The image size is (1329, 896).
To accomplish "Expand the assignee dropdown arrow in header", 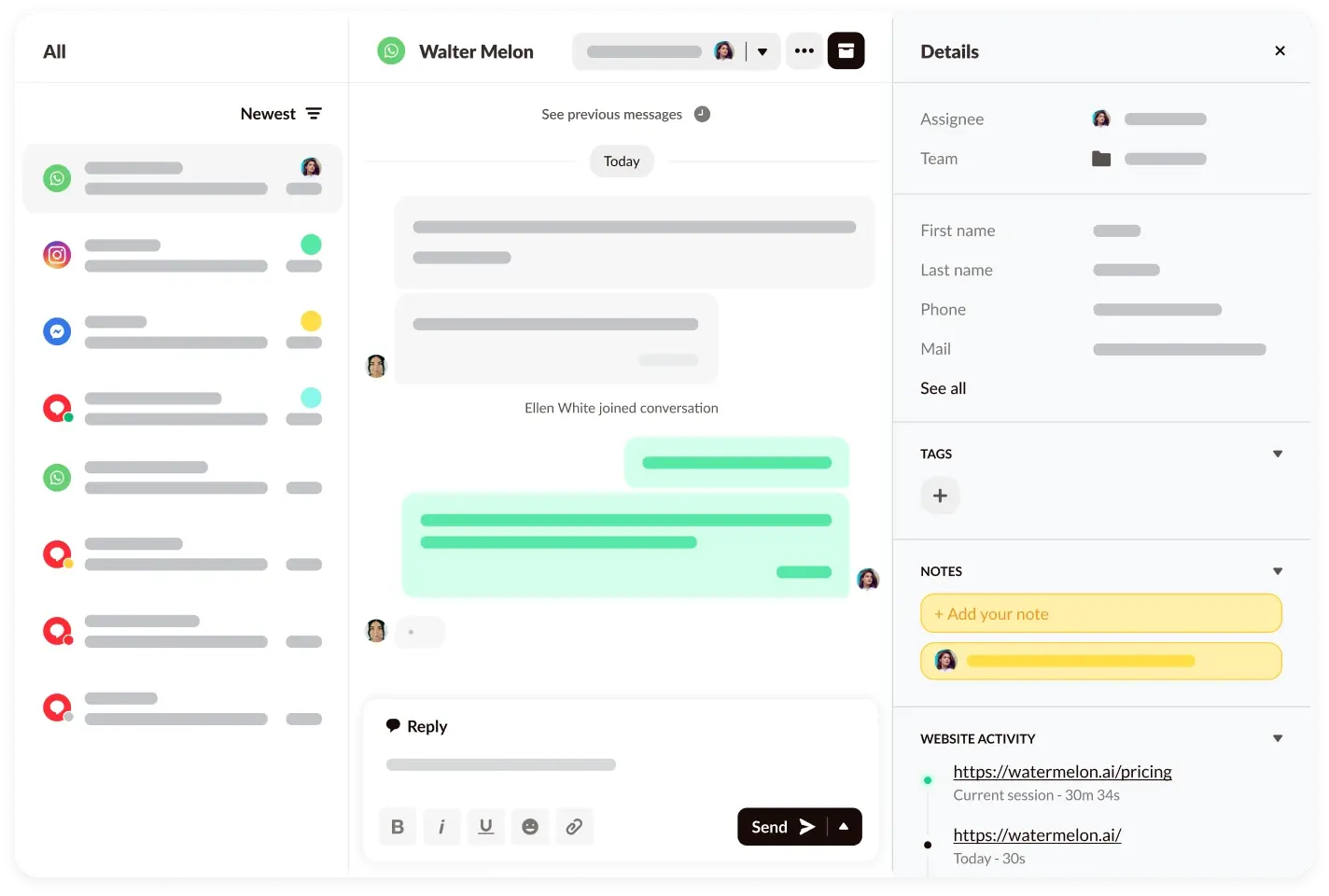I will (762, 50).
